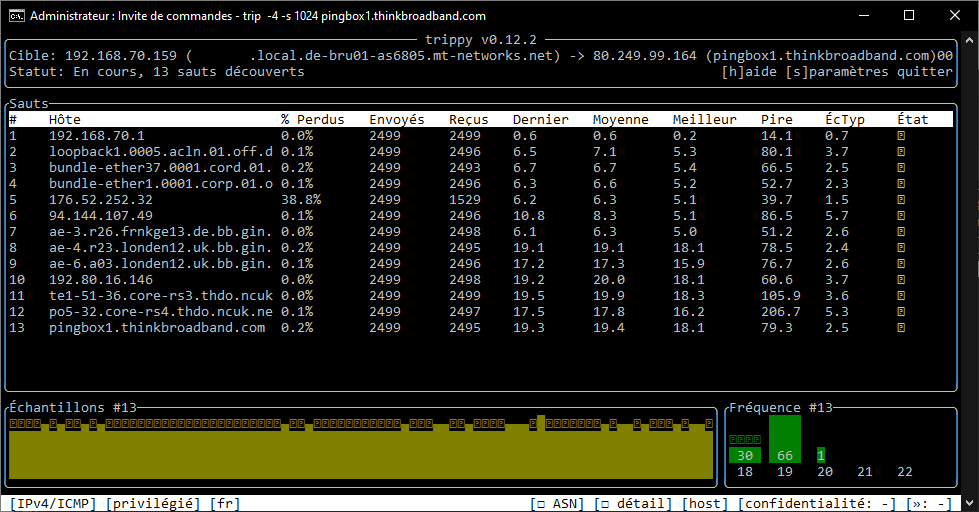Click the État icon in the te1-51-36.core-rs3 row

pyautogui.click(x=901, y=296)
